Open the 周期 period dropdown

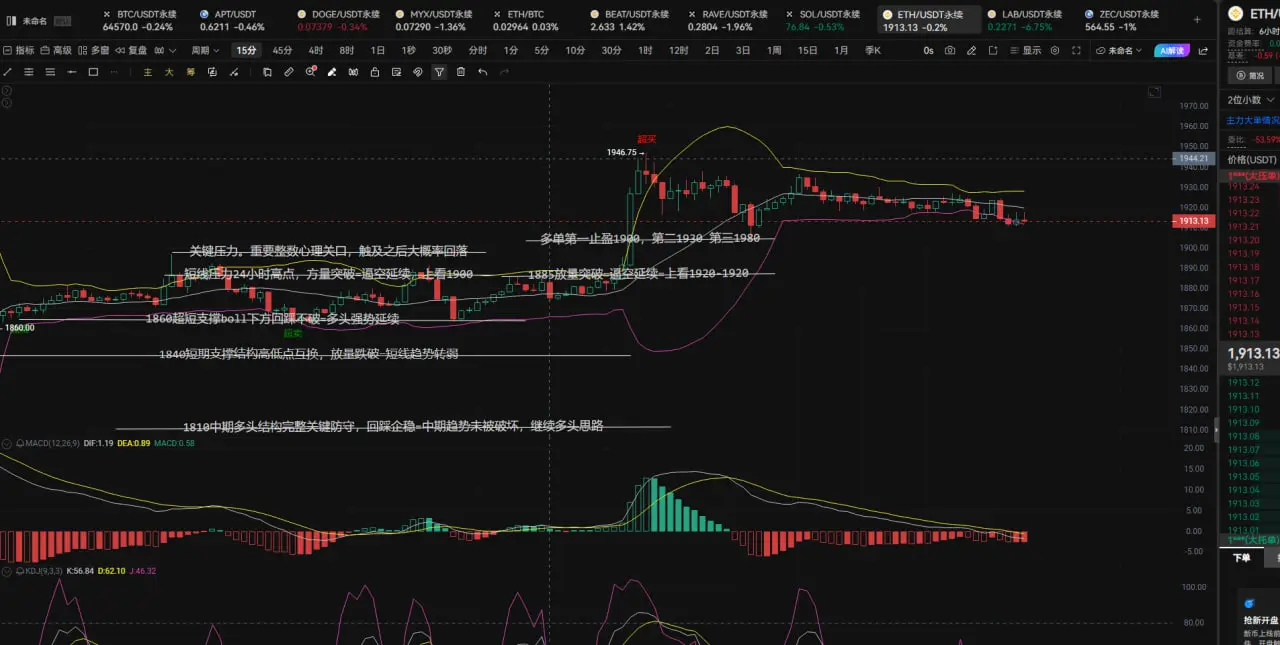pyautogui.click(x=205, y=50)
